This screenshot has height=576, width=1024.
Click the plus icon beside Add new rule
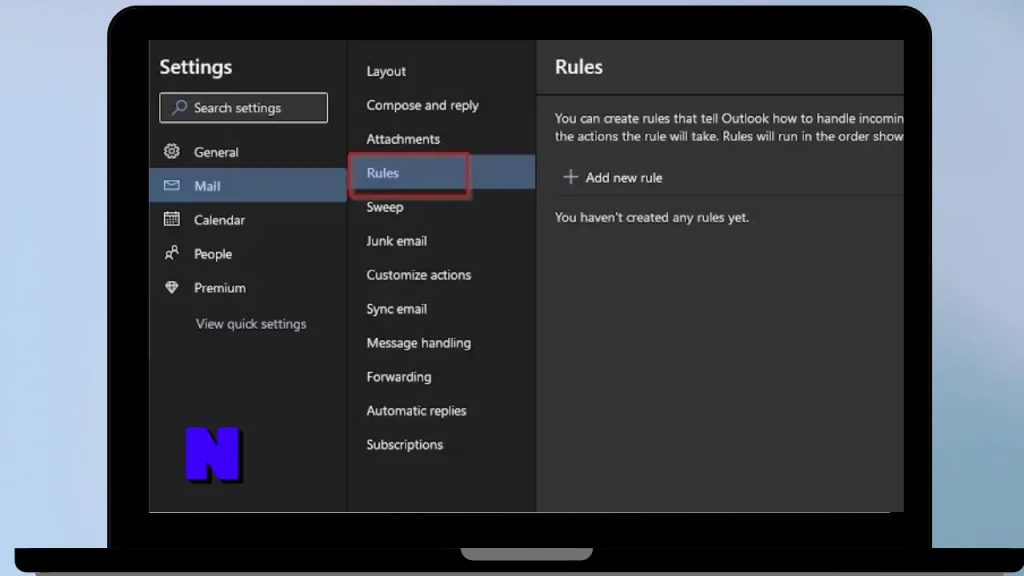tap(571, 177)
